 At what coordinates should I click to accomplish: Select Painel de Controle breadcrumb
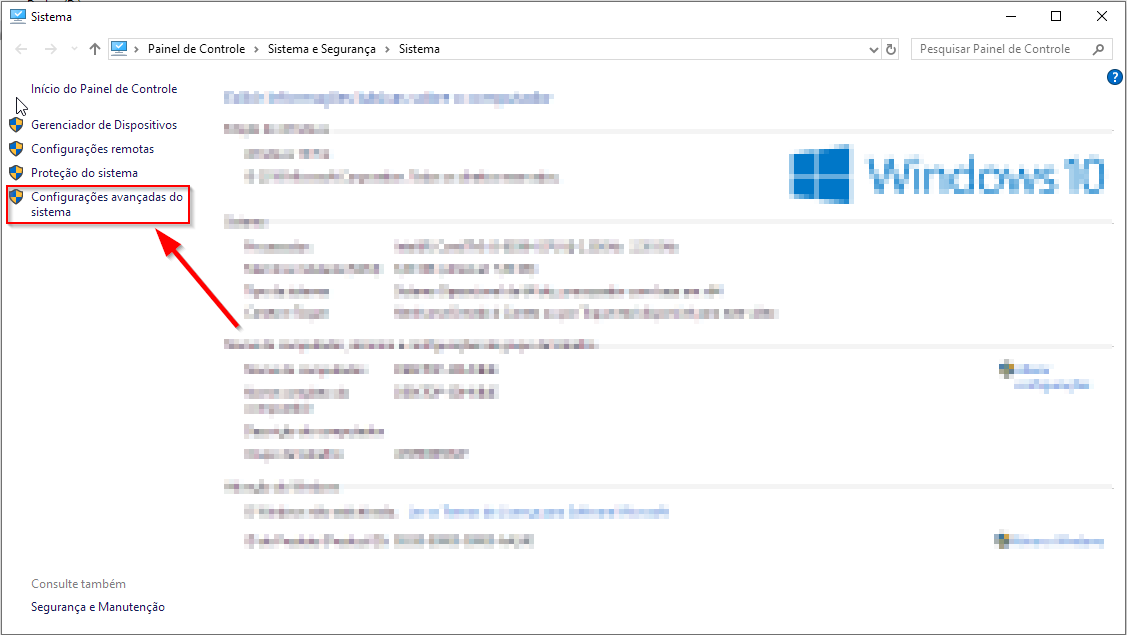[x=196, y=49]
